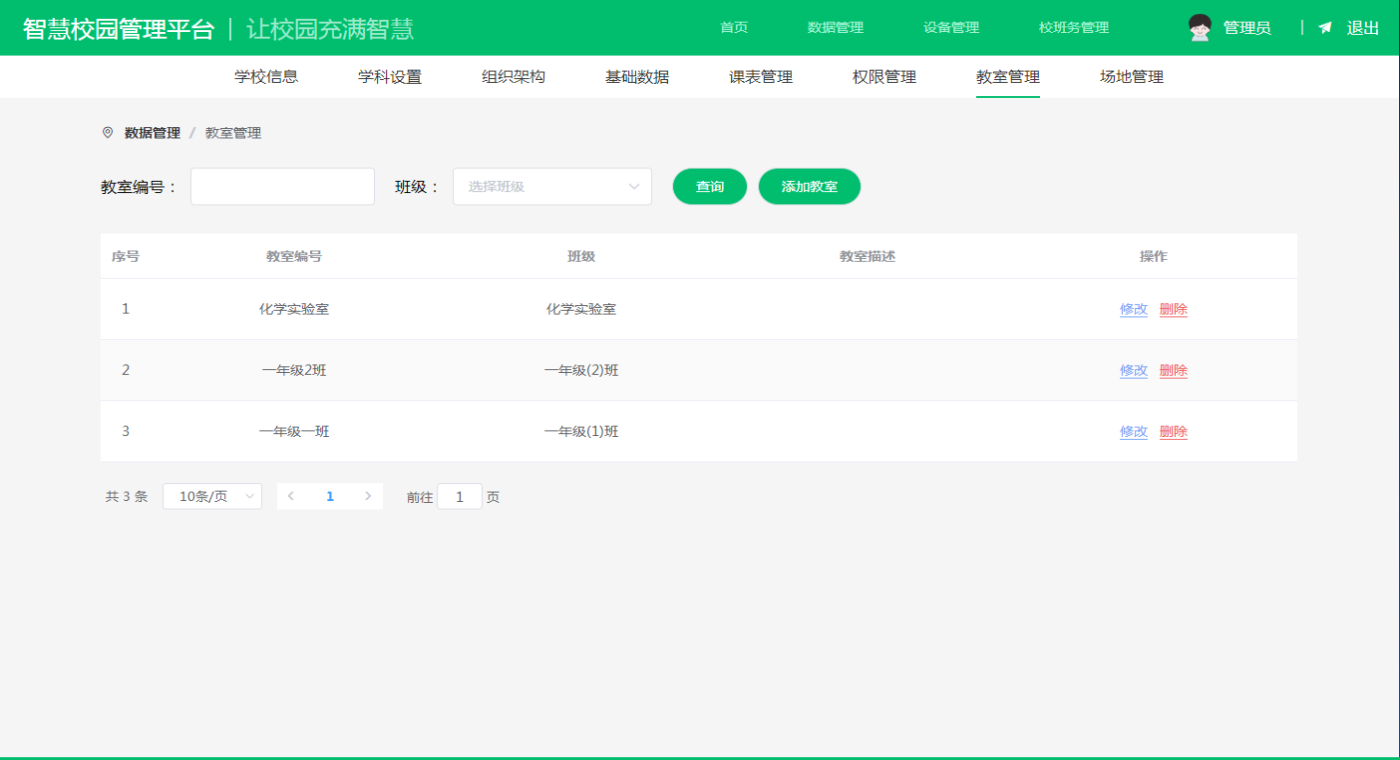Switch to the 场地管理 tab
Viewport: 1400px width, 760px height.
[x=1132, y=77]
